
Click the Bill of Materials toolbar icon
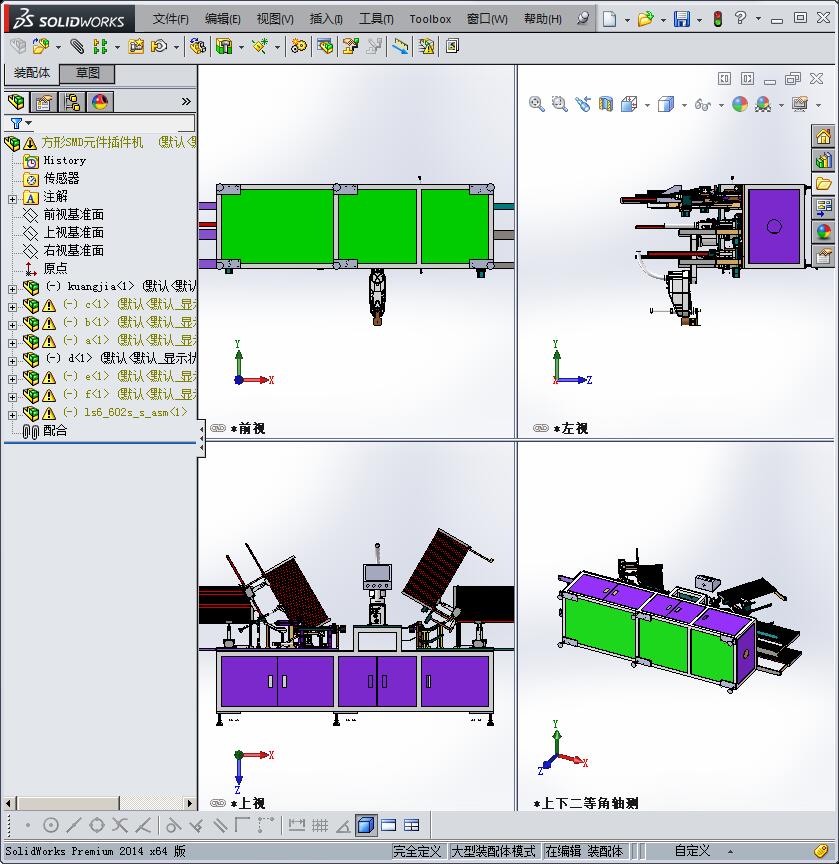[x=324, y=46]
